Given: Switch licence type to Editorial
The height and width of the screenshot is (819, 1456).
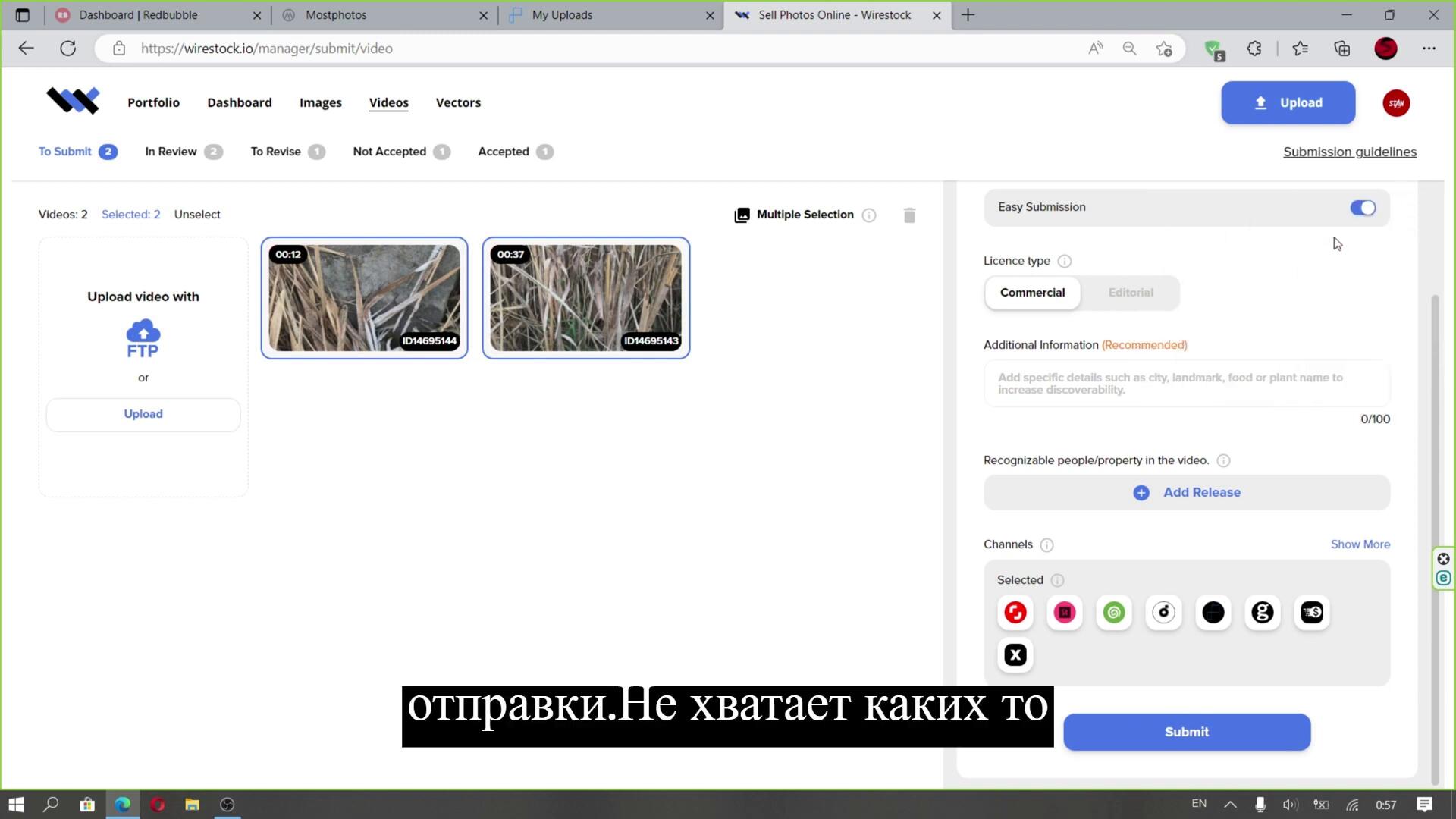Looking at the screenshot, I should click(1131, 293).
